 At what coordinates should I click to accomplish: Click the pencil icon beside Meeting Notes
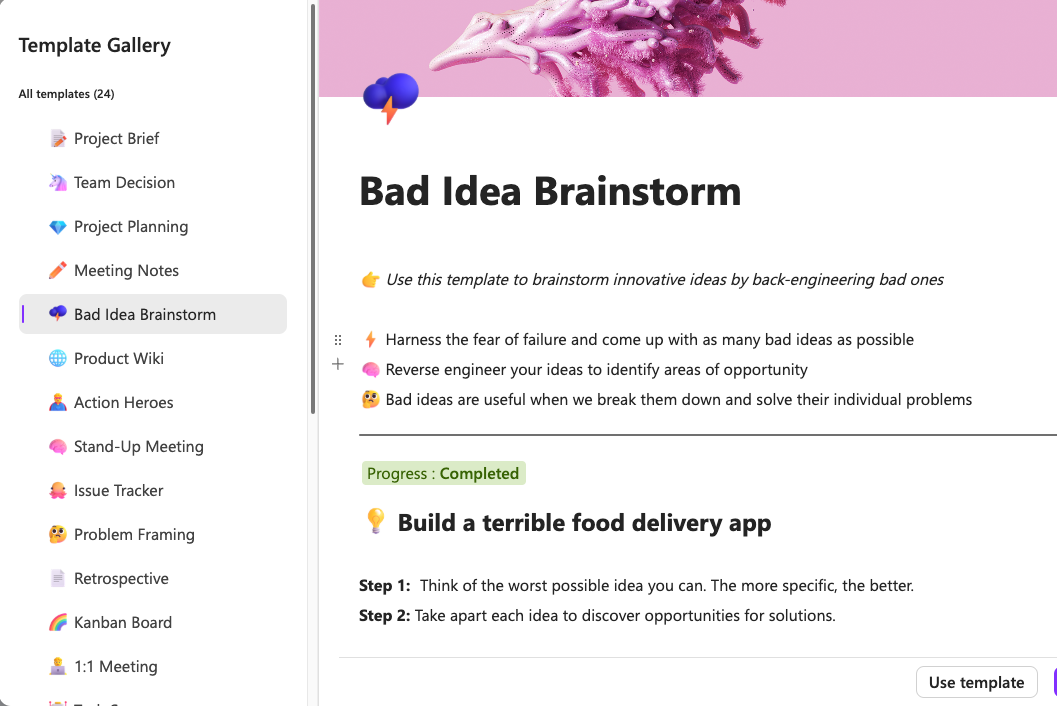tap(58, 271)
